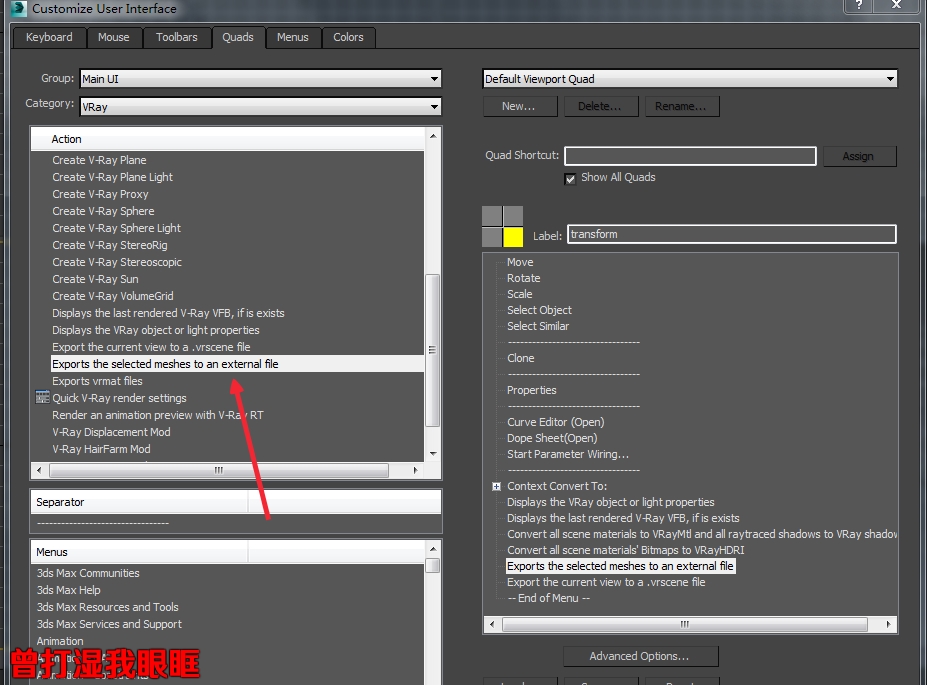Click the Action column header

(228, 139)
